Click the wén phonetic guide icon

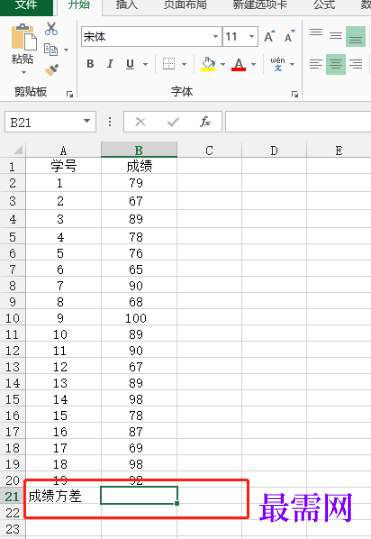click(277, 64)
